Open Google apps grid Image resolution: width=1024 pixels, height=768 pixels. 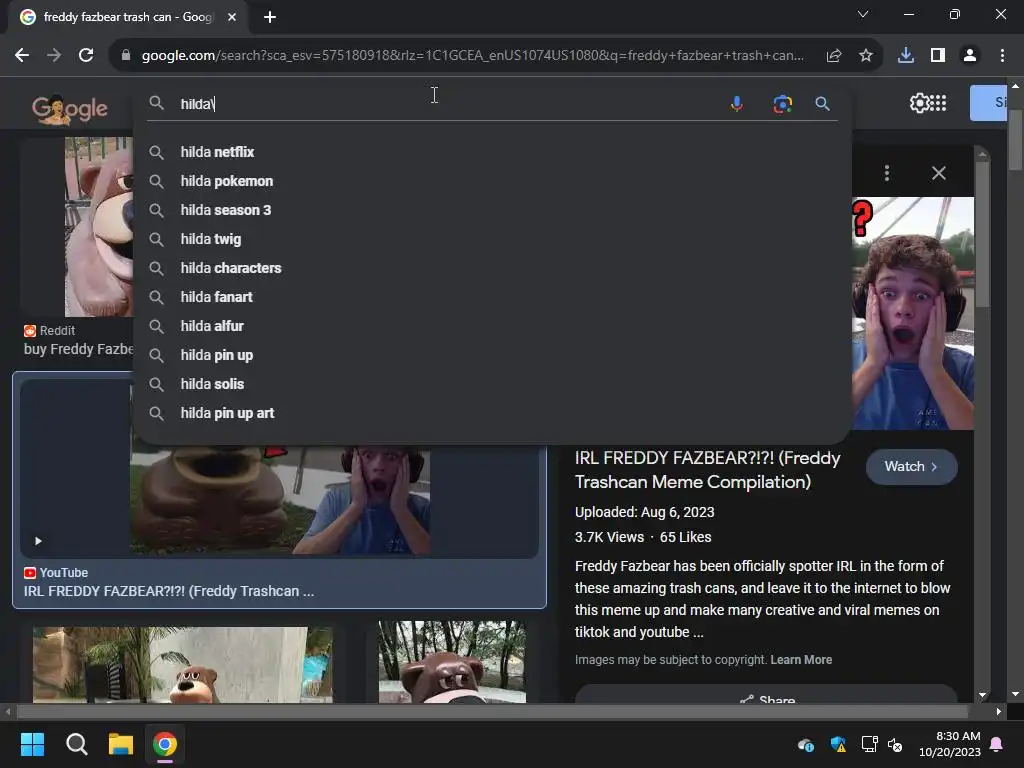(x=938, y=103)
